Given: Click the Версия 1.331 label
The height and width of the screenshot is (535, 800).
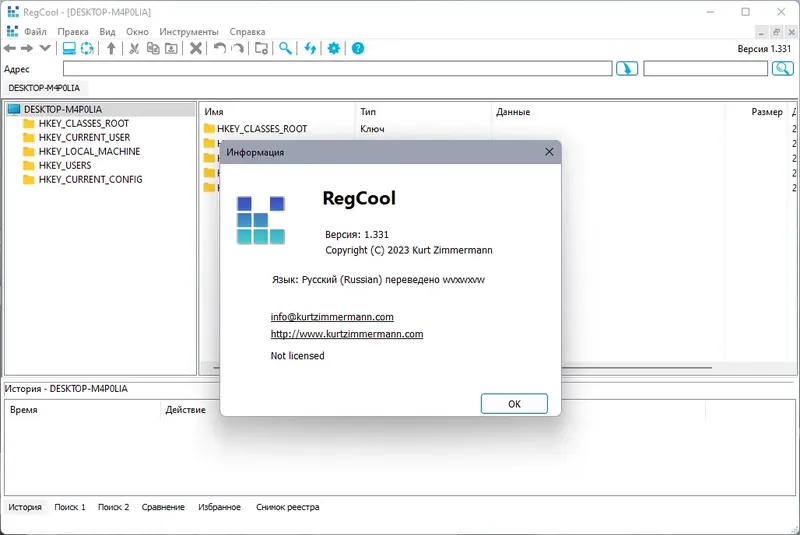Looking at the screenshot, I should pos(764,49).
